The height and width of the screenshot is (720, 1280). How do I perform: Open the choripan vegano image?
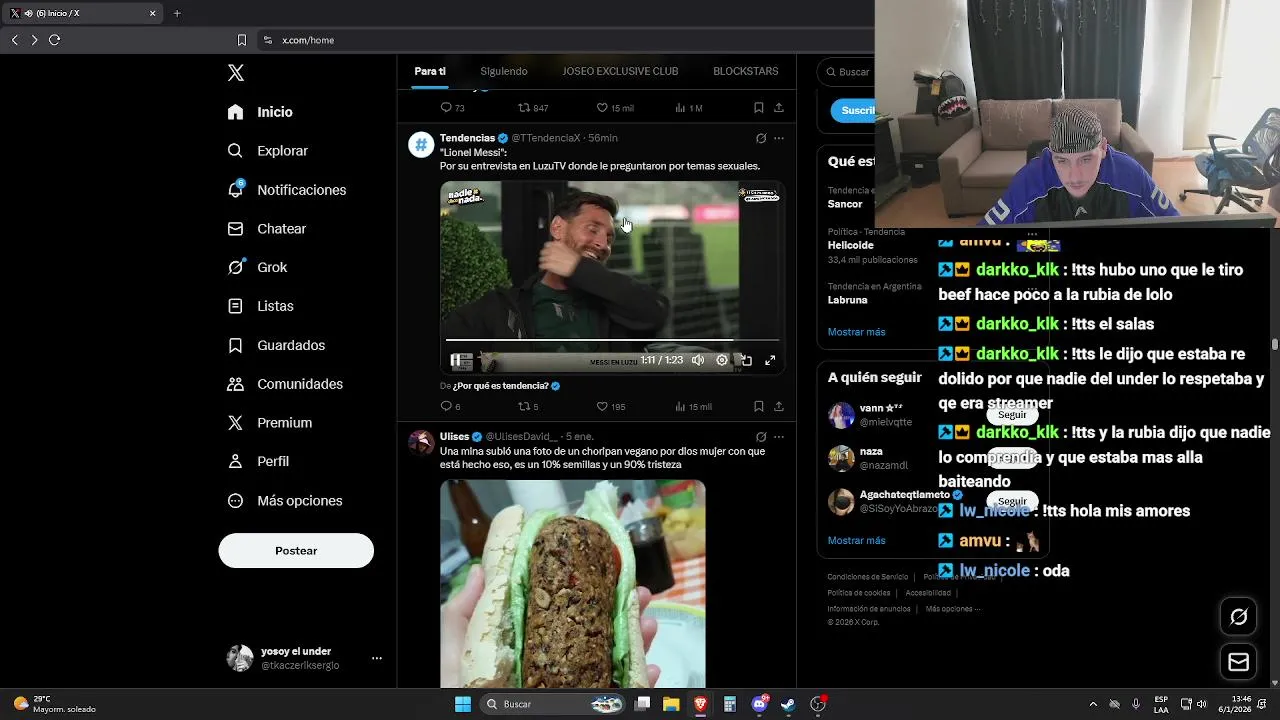tap(573, 583)
